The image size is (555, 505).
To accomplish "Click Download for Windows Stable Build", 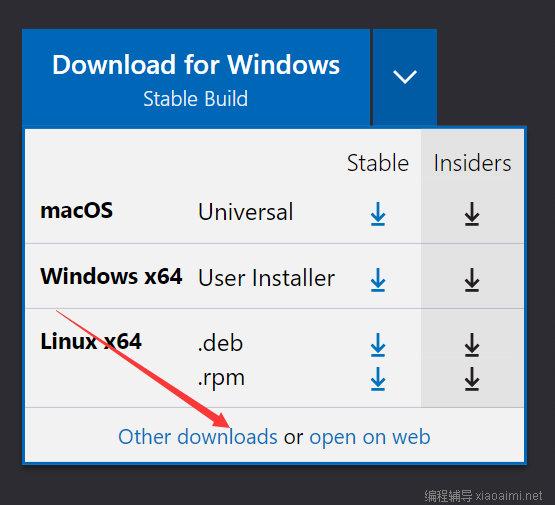I will (x=196, y=77).
